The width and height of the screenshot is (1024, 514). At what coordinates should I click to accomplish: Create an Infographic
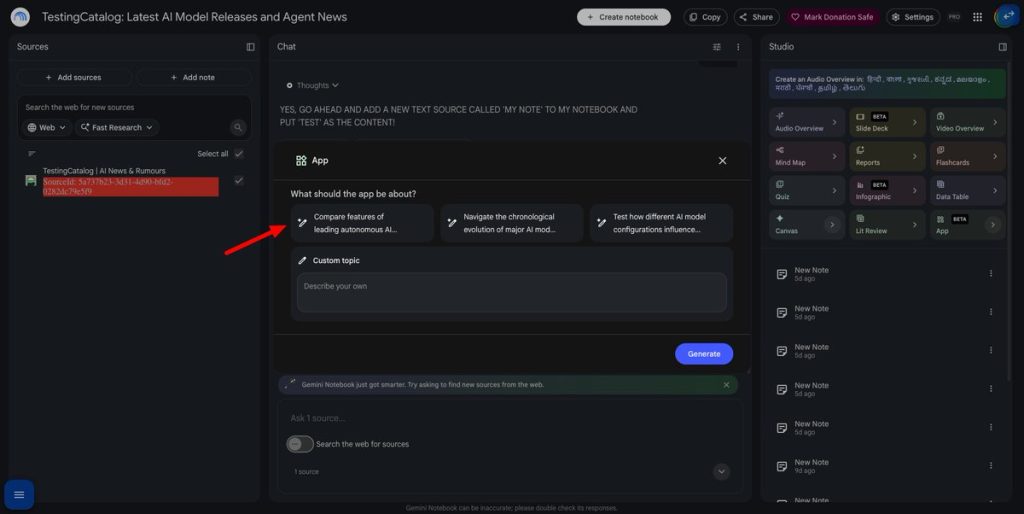click(887, 190)
